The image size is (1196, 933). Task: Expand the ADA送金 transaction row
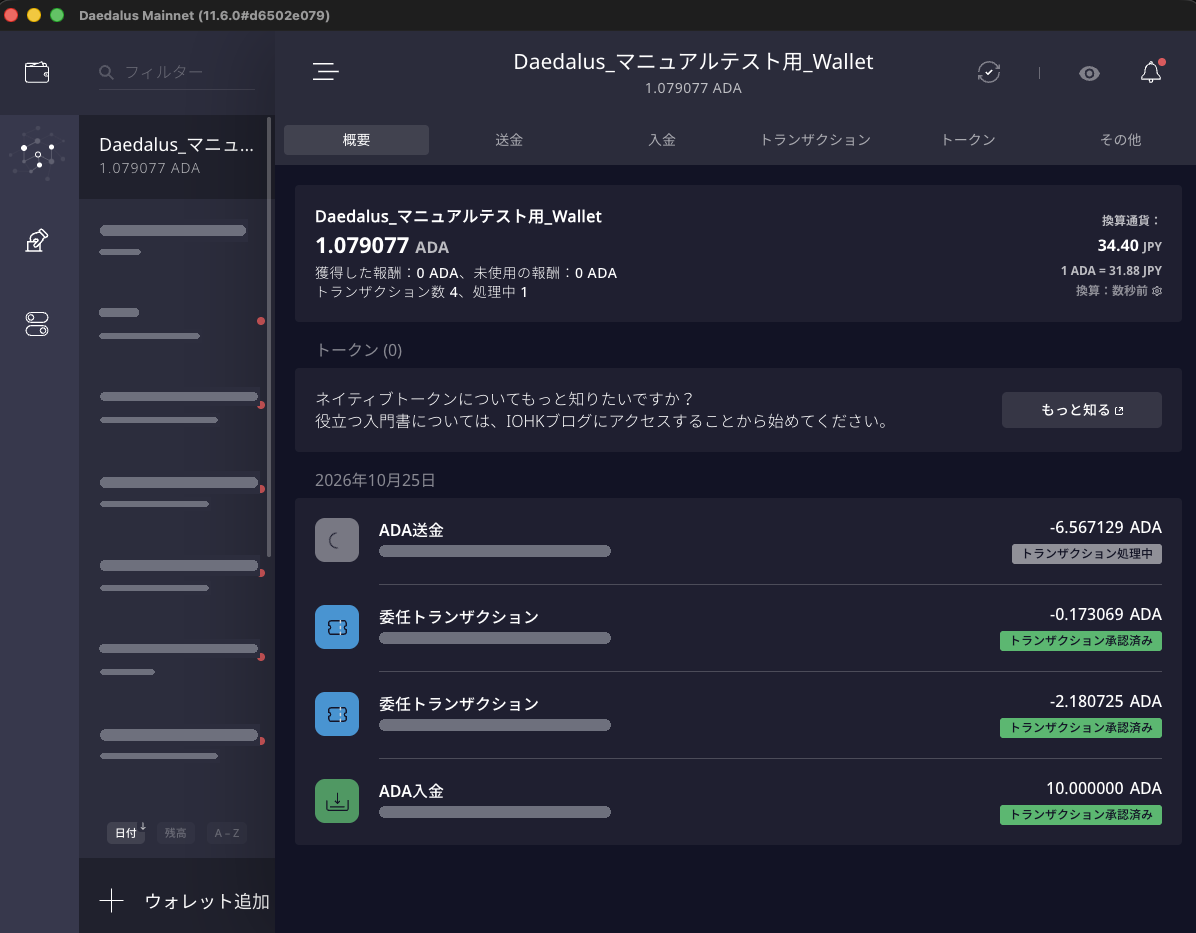pos(738,540)
